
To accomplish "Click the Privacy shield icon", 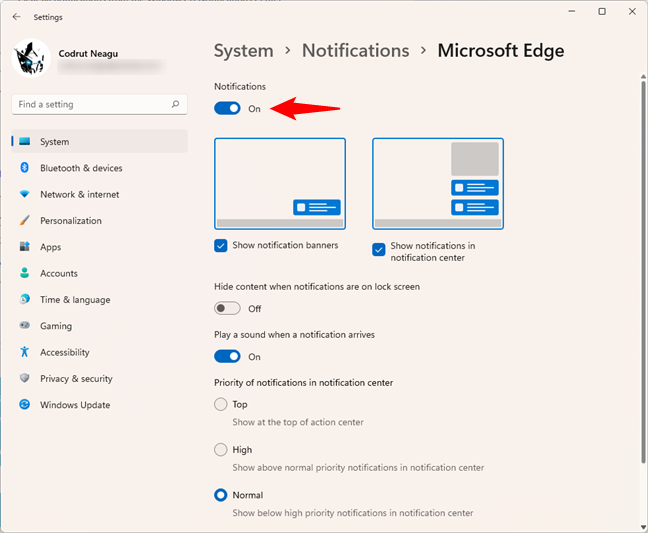I will (25, 378).
